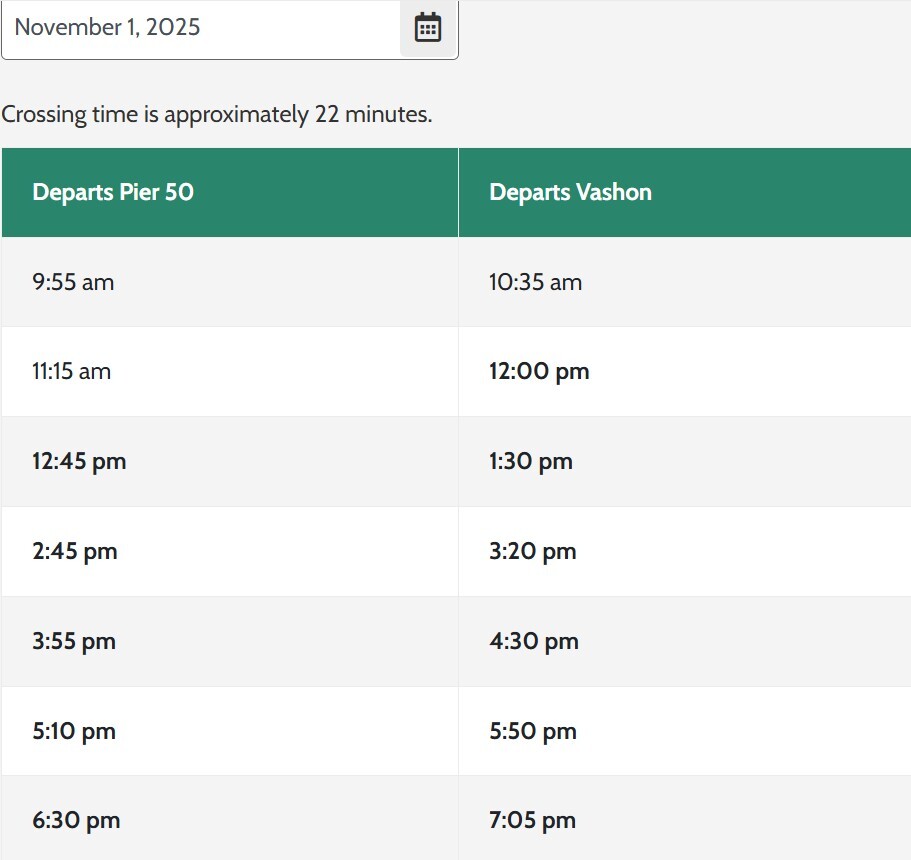Viewport: 911px width, 860px height.
Task: Click the November 1, 2025 date field
Action: coord(200,28)
